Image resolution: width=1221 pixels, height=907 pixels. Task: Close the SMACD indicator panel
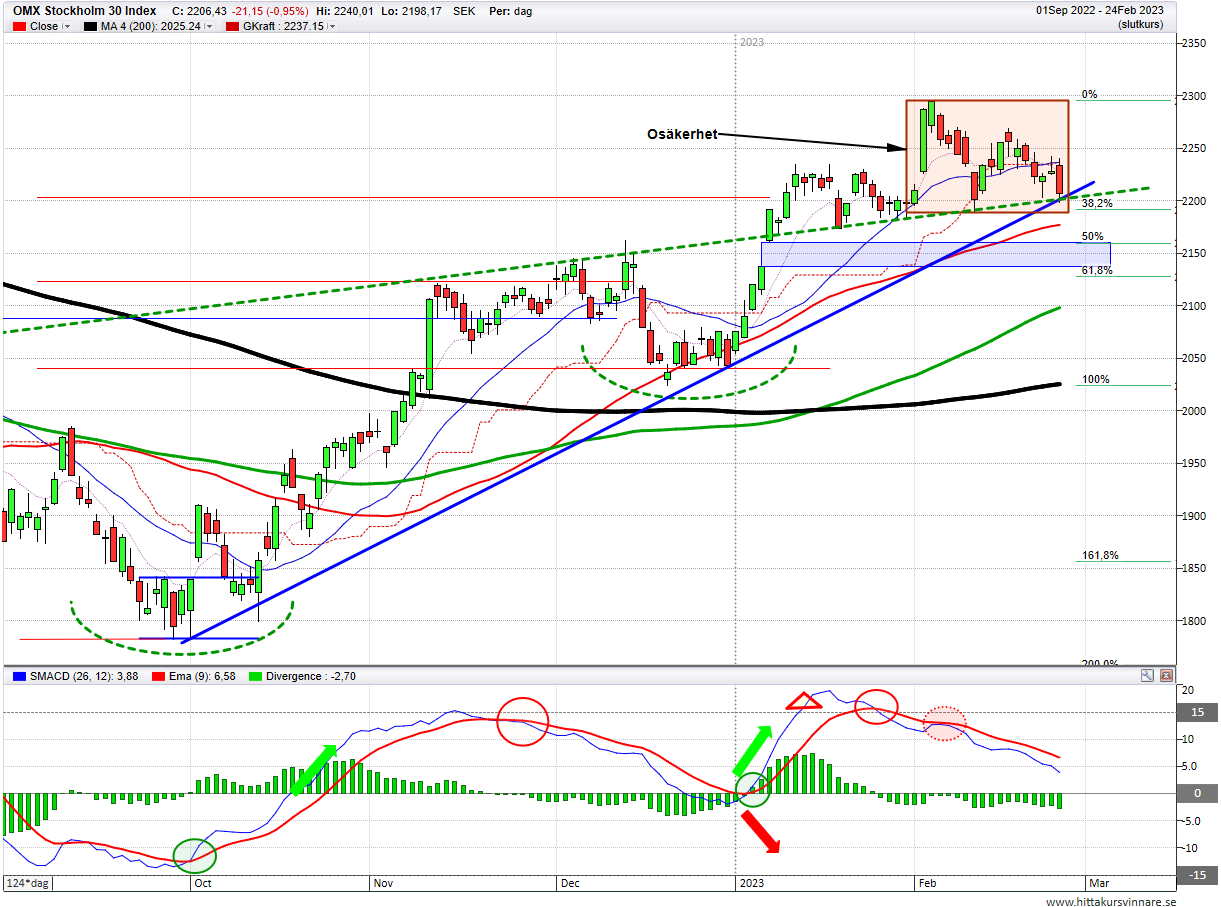1165,676
